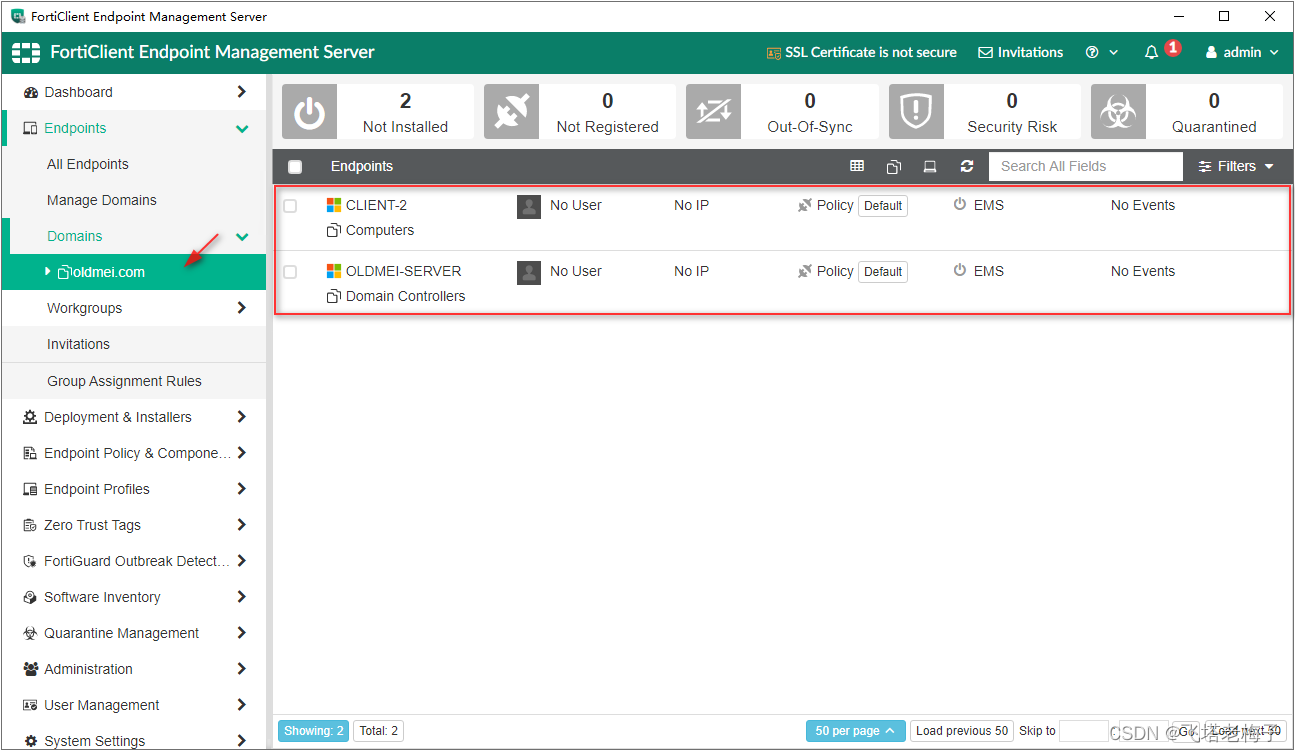Expand the Administration chevron
Screen dimensions: 1295x752
click(x=242, y=669)
